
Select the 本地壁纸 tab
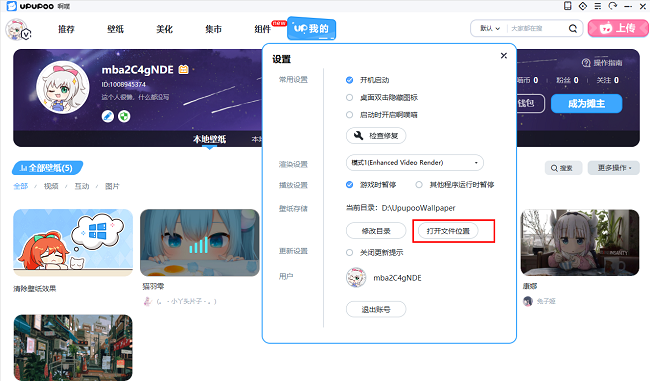[209, 139]
